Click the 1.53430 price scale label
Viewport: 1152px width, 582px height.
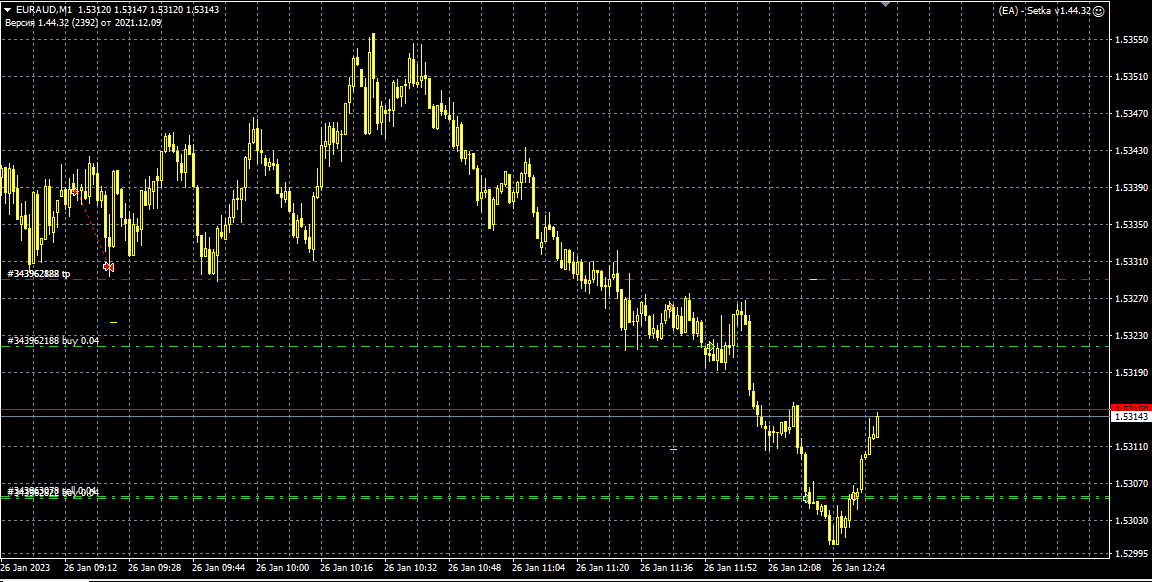coord(1131,151)
